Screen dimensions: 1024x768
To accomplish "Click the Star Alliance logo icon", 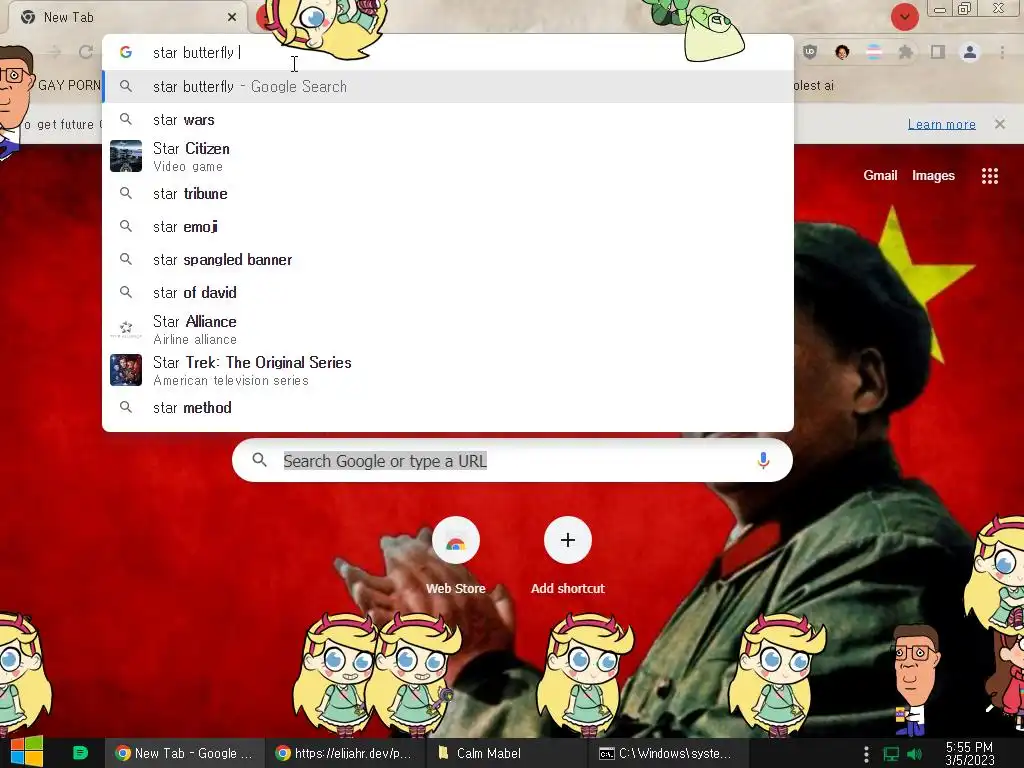I will click(x=126, y=329).
